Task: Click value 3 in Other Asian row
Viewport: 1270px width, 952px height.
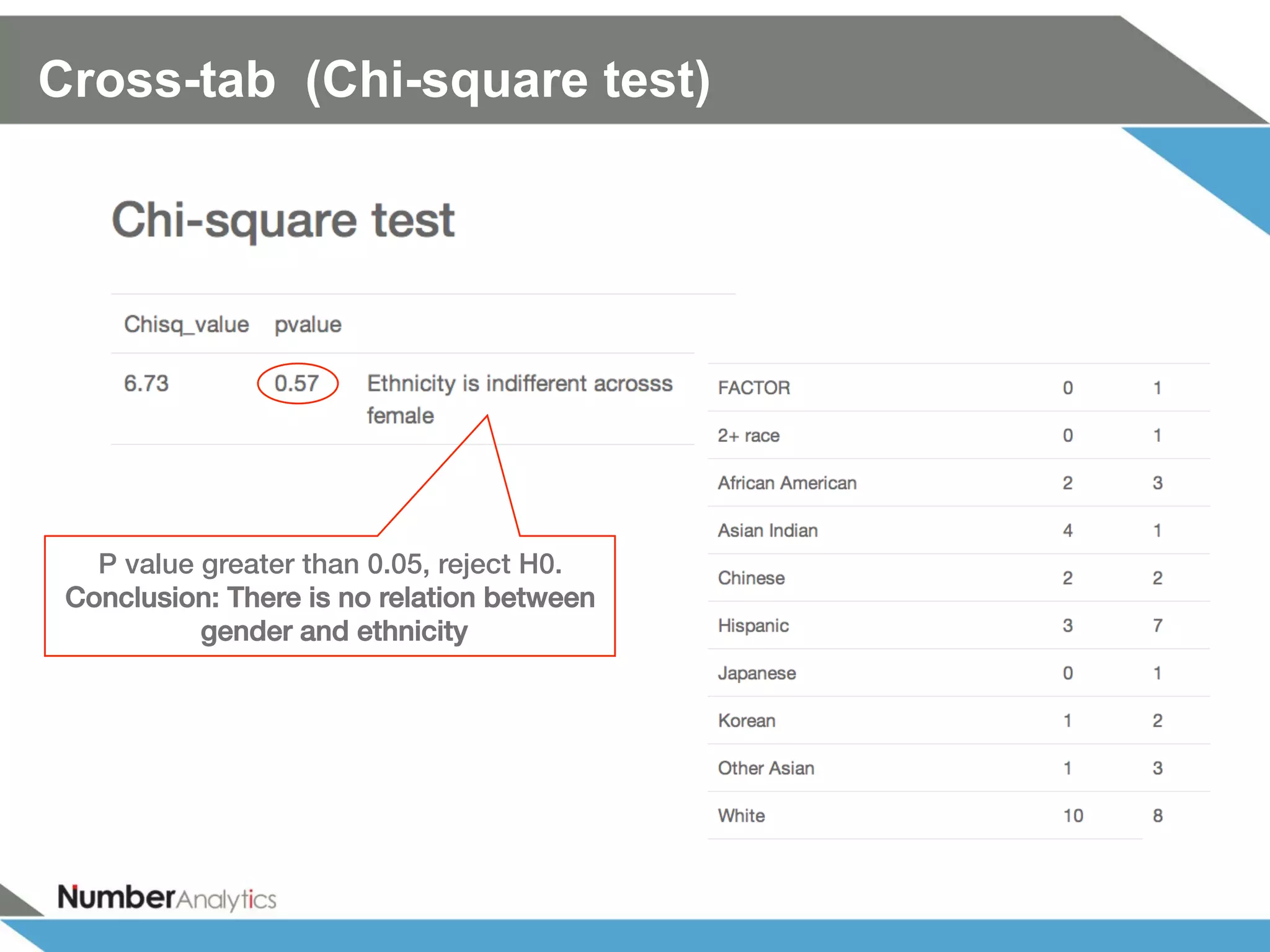Action: coord(1157,769)
